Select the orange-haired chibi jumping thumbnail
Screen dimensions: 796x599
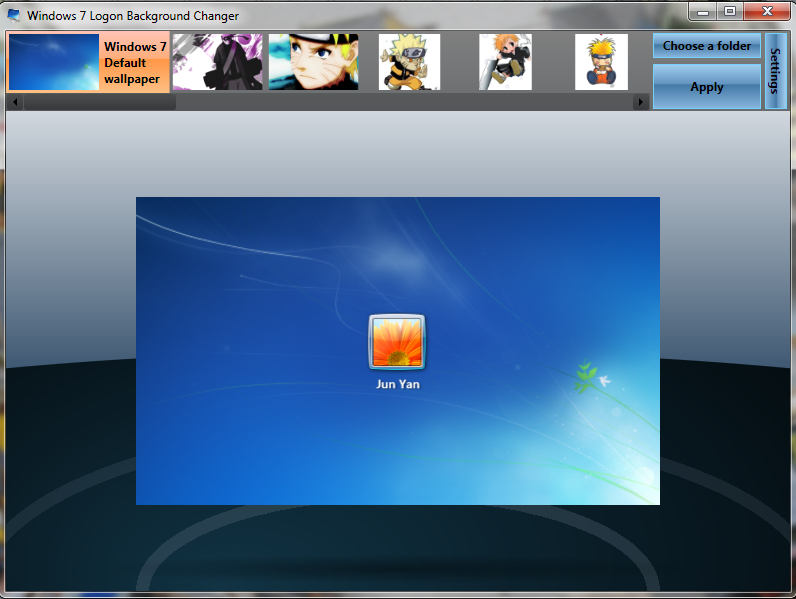505,62
